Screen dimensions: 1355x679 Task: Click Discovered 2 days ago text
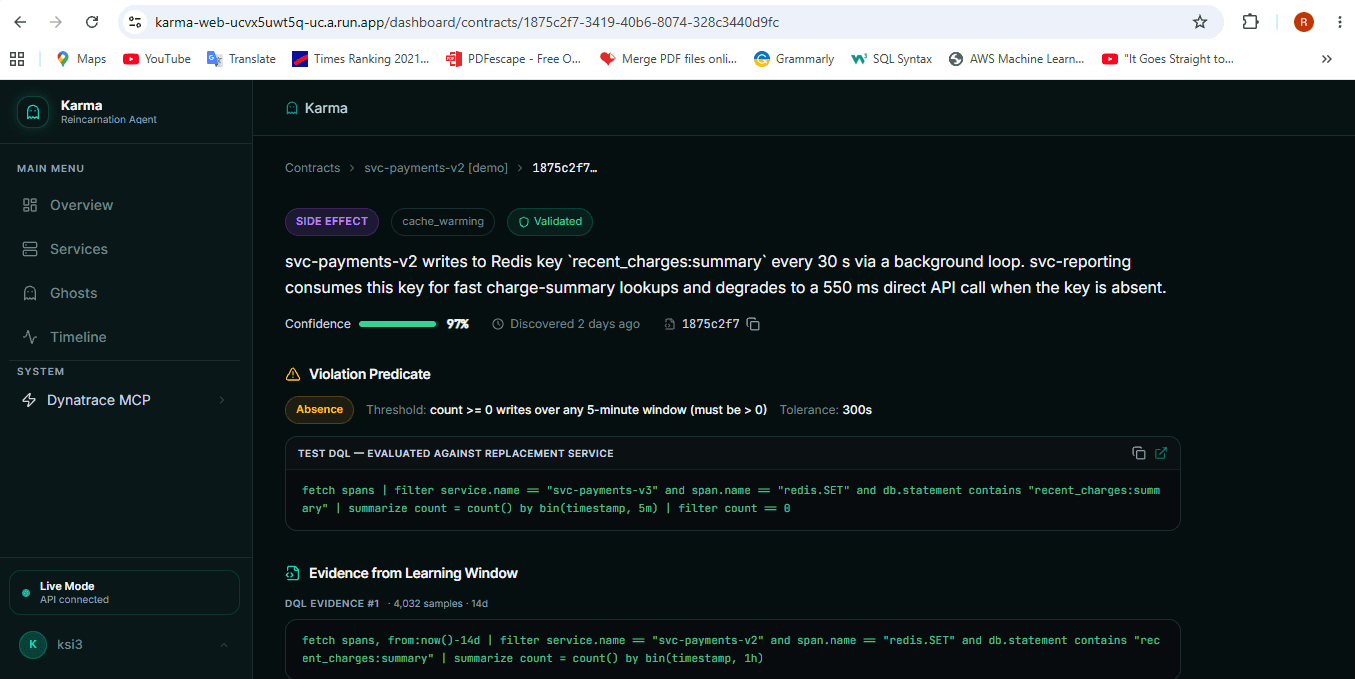(x=575, y=324)
